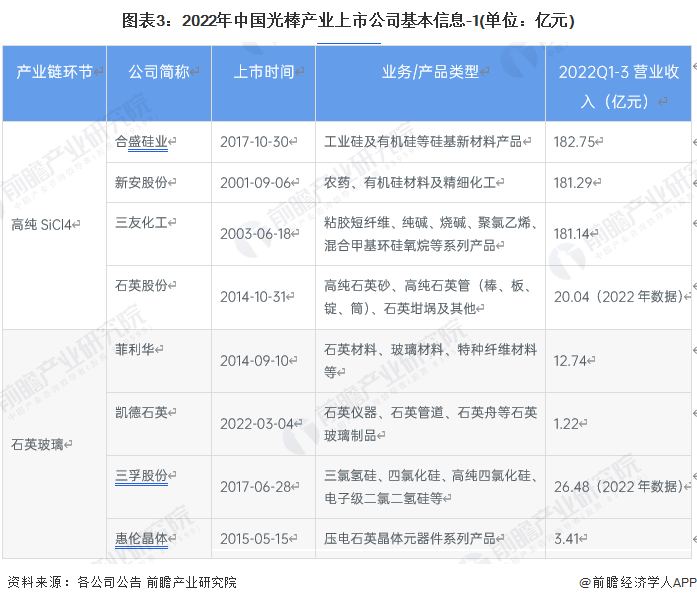Click listing date '2017-10-30'
697x603 pixels.
255,142
